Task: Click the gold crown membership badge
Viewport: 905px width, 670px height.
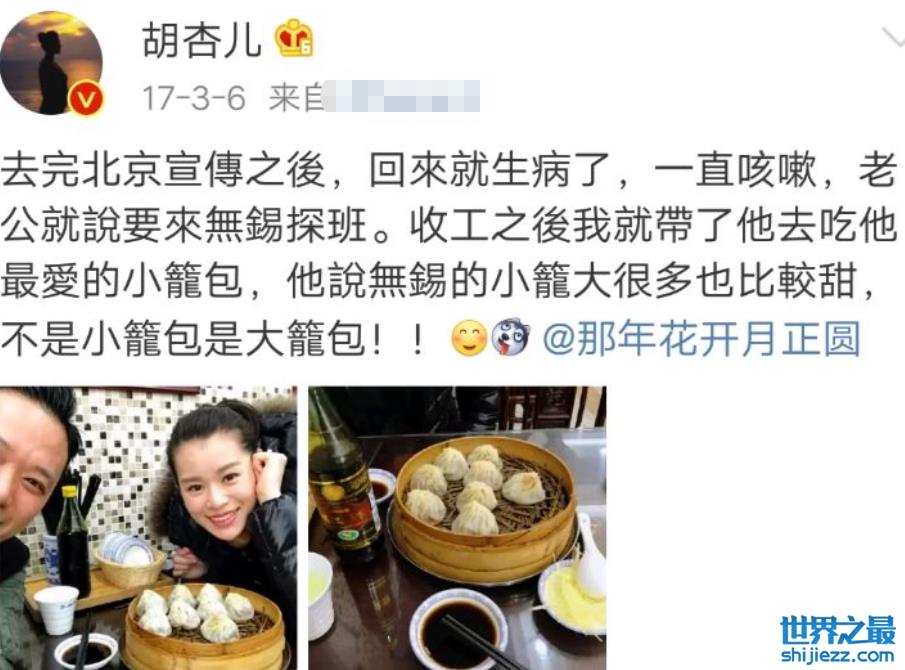Action: [294, 40]
